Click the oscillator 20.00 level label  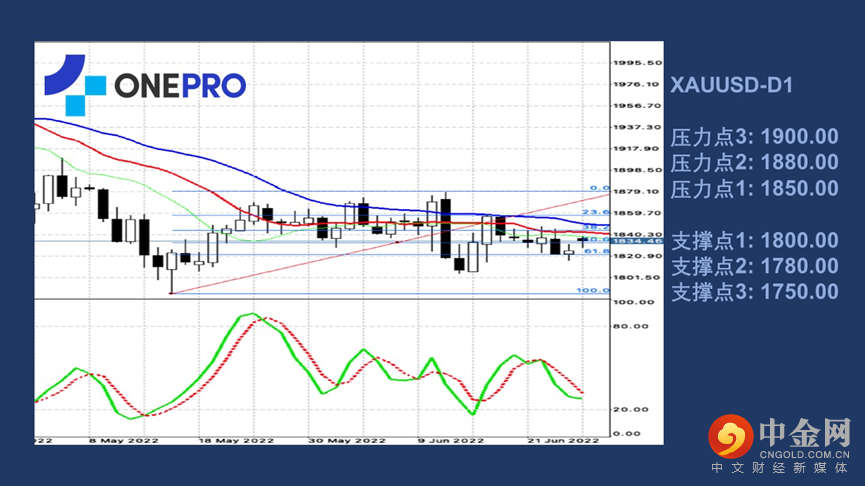[631, 409]
